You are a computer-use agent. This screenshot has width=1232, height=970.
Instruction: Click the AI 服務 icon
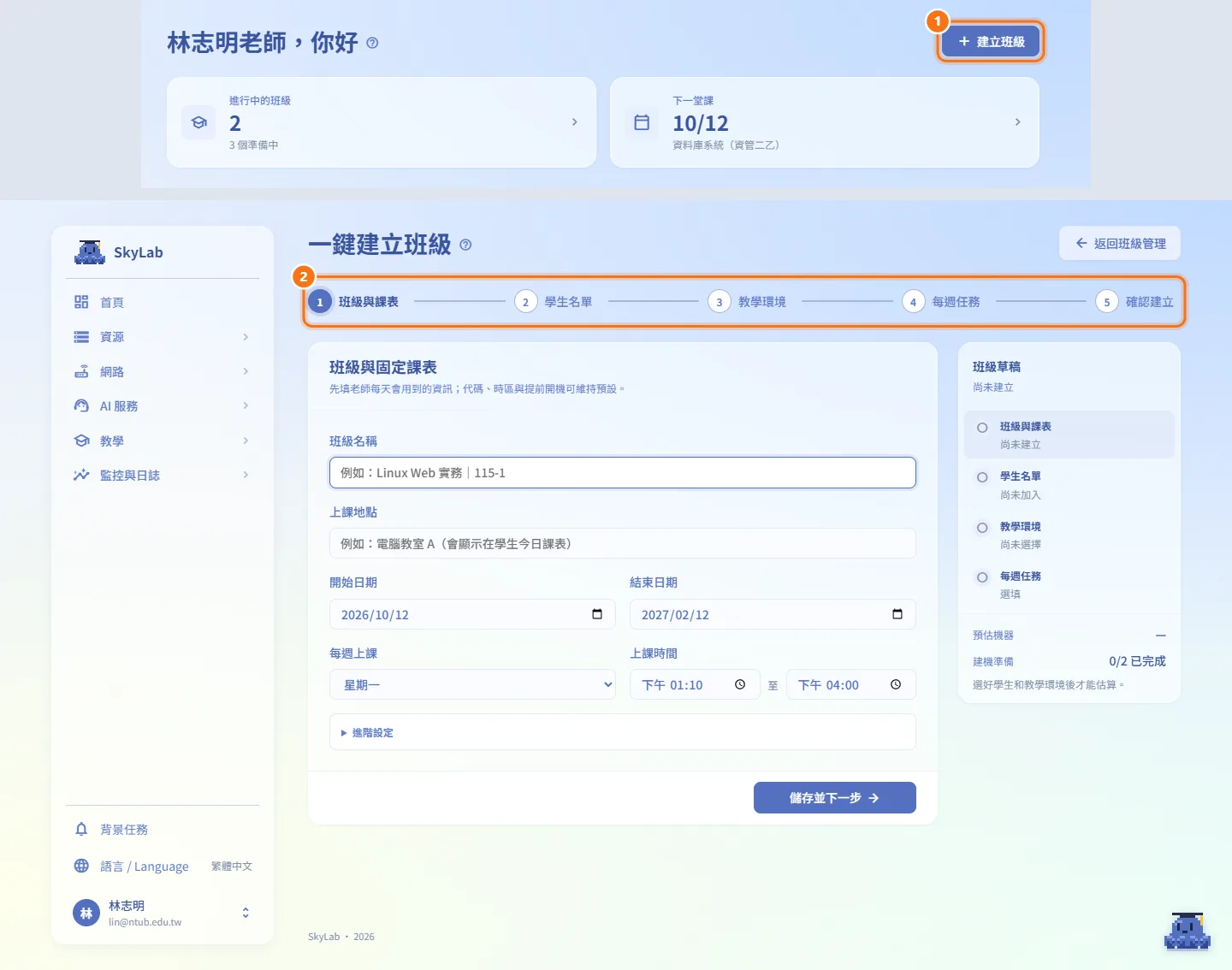(81, 405)
